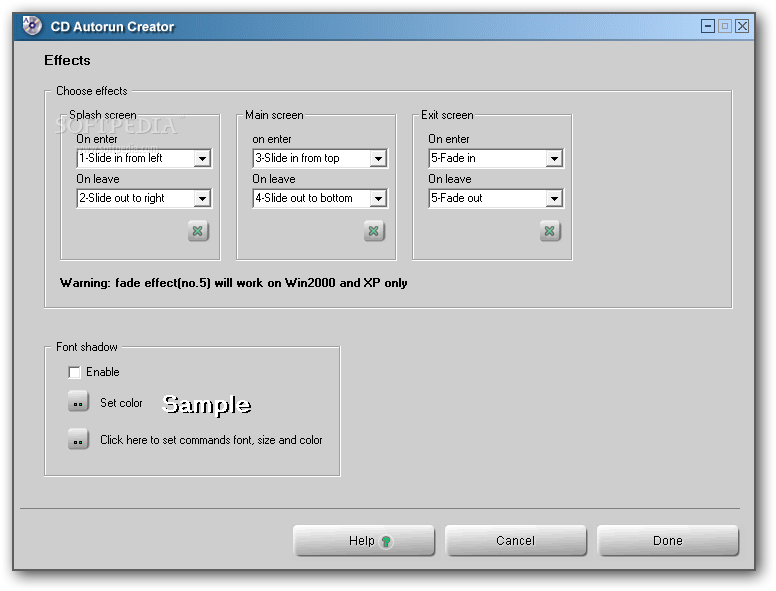The height and width of the screenshot is (591, 776).
Task: Enable the Font shadow checkbox
Action: (74, 372)
